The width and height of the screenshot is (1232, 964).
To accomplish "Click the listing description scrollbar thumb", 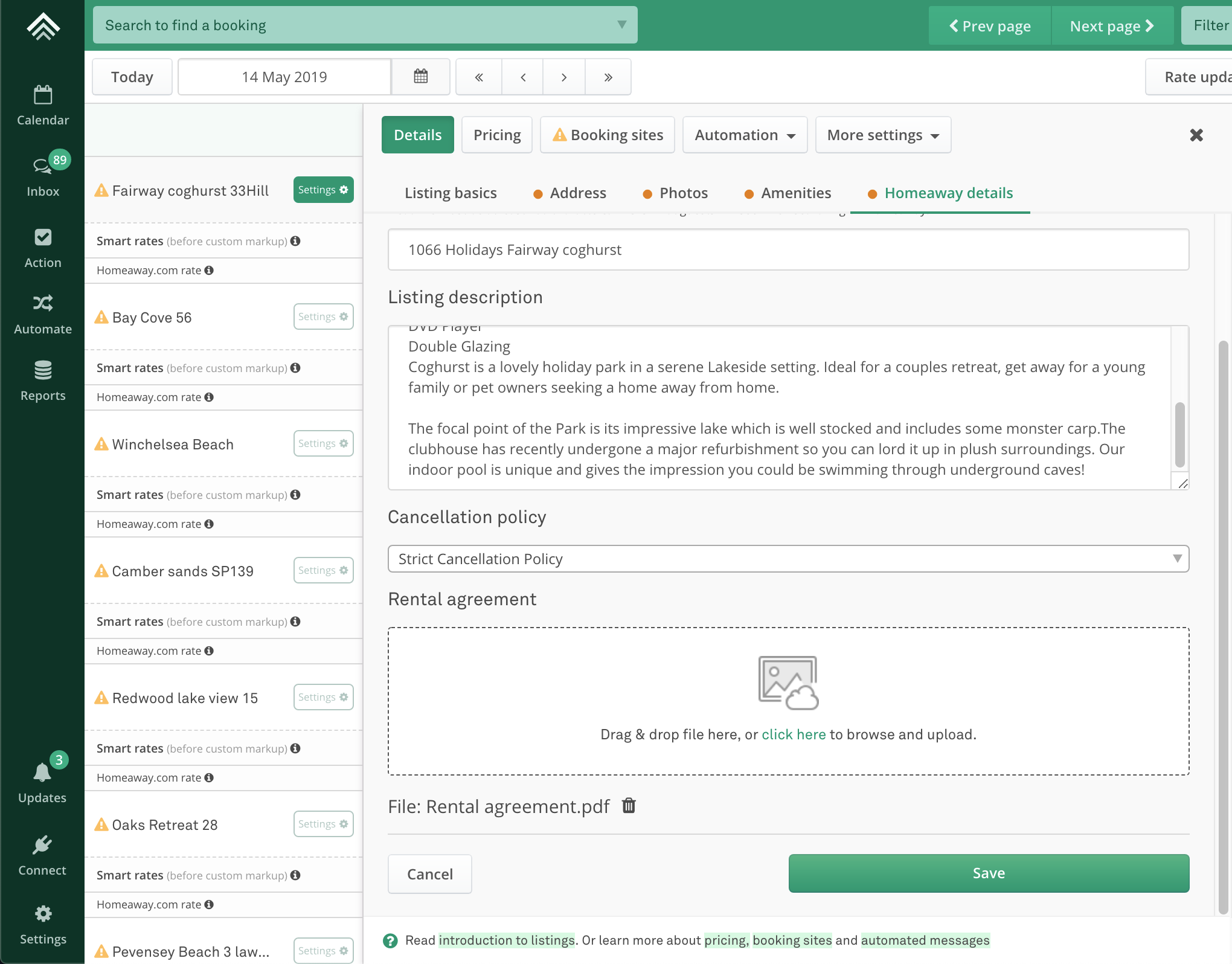I will (x=1180, y=435).
